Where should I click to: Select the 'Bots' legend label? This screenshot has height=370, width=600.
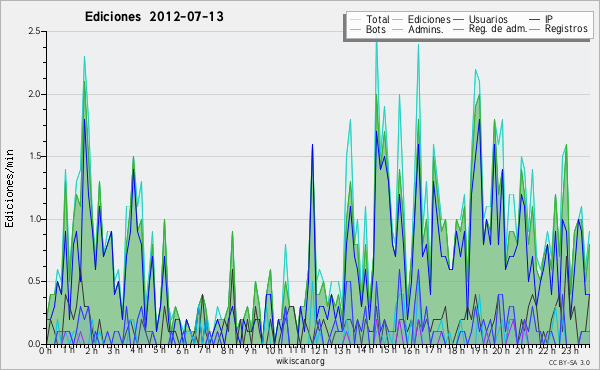(375, 29)
